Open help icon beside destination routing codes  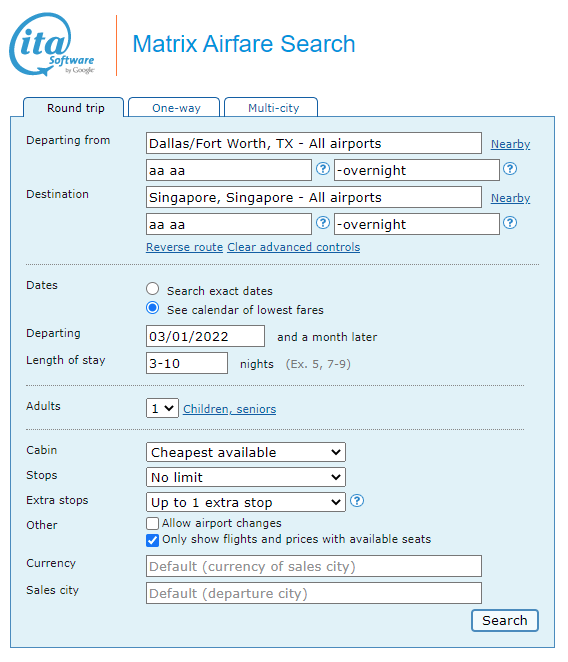pos(323,222)
